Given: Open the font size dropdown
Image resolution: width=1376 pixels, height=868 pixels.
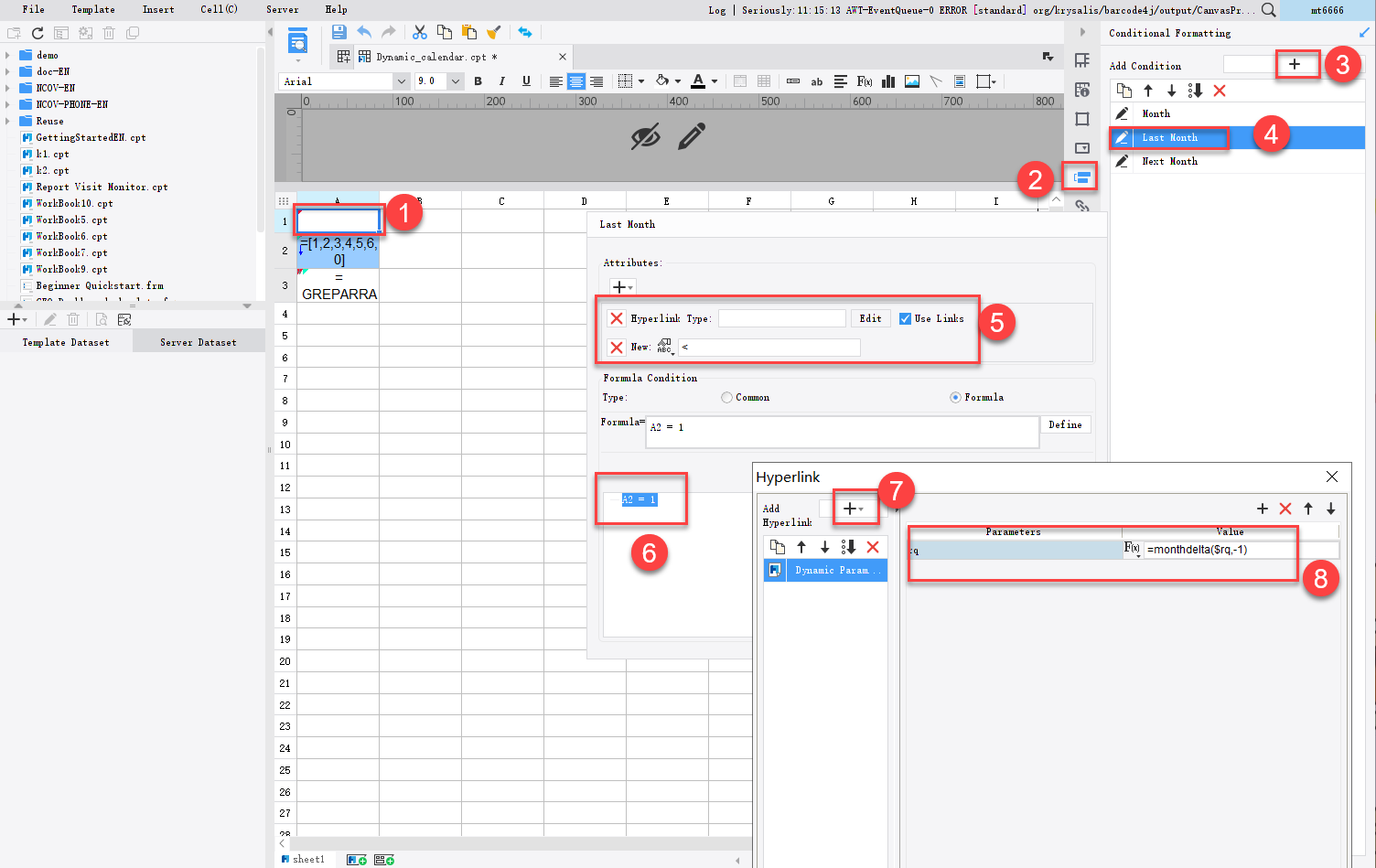Looking at the screenshot, I should click(x=455, y=80).
